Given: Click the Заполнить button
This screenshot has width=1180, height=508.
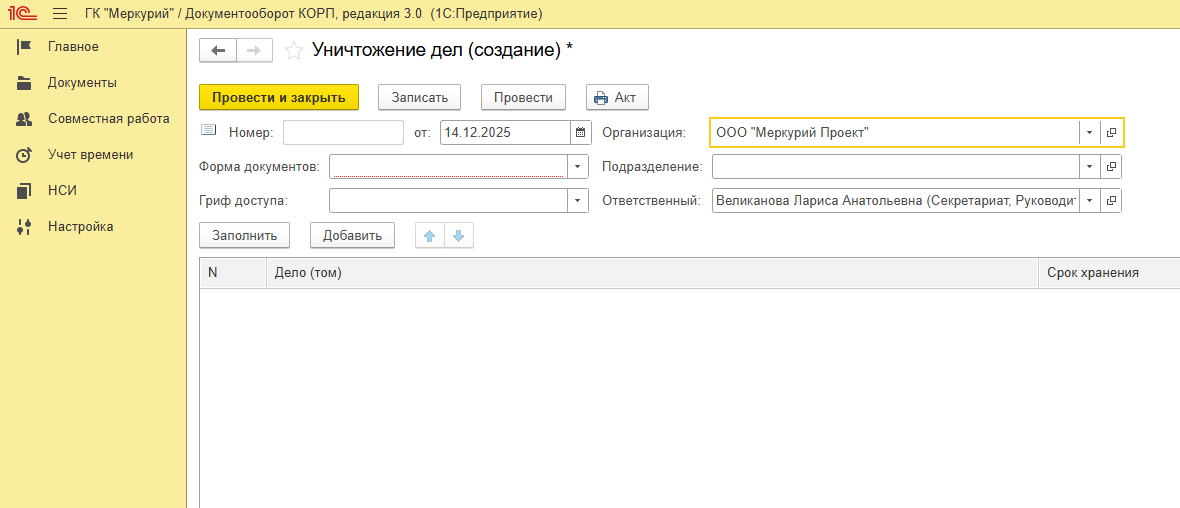Looking at the screenshot, I should coord(245,236).
